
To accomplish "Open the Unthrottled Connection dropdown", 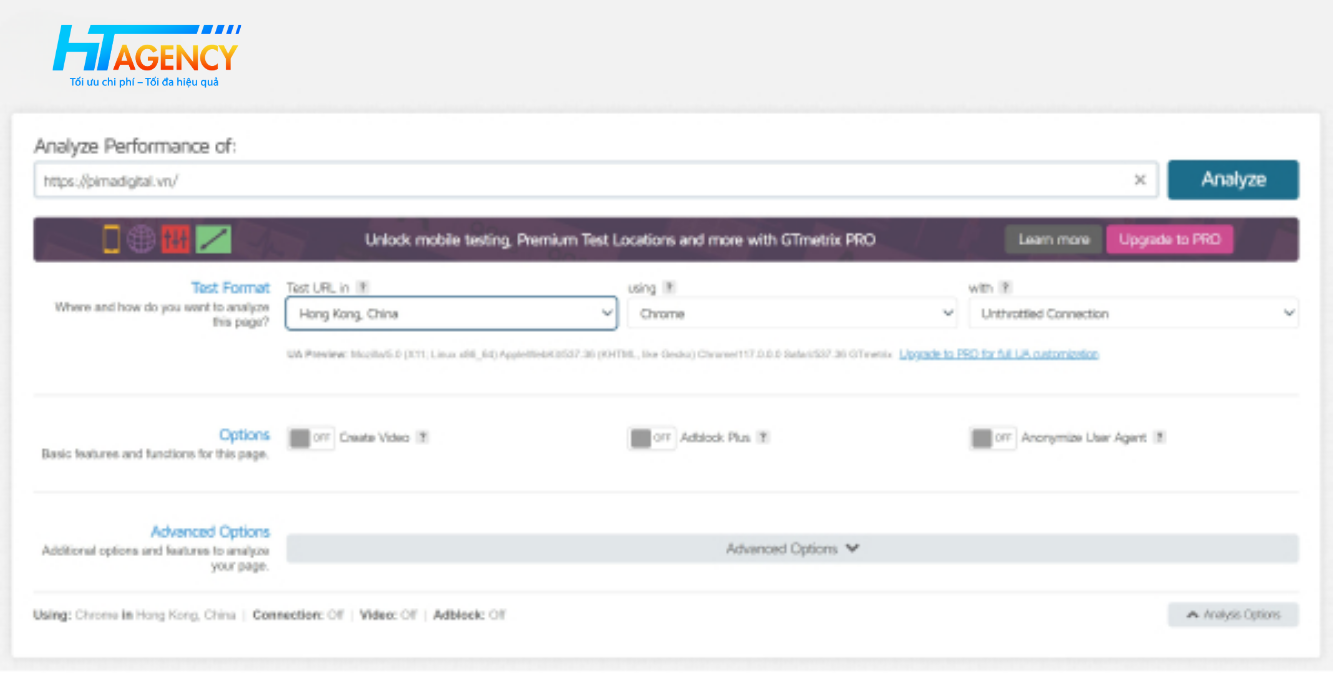I will pyautogui.click(x=1134, y=313).
